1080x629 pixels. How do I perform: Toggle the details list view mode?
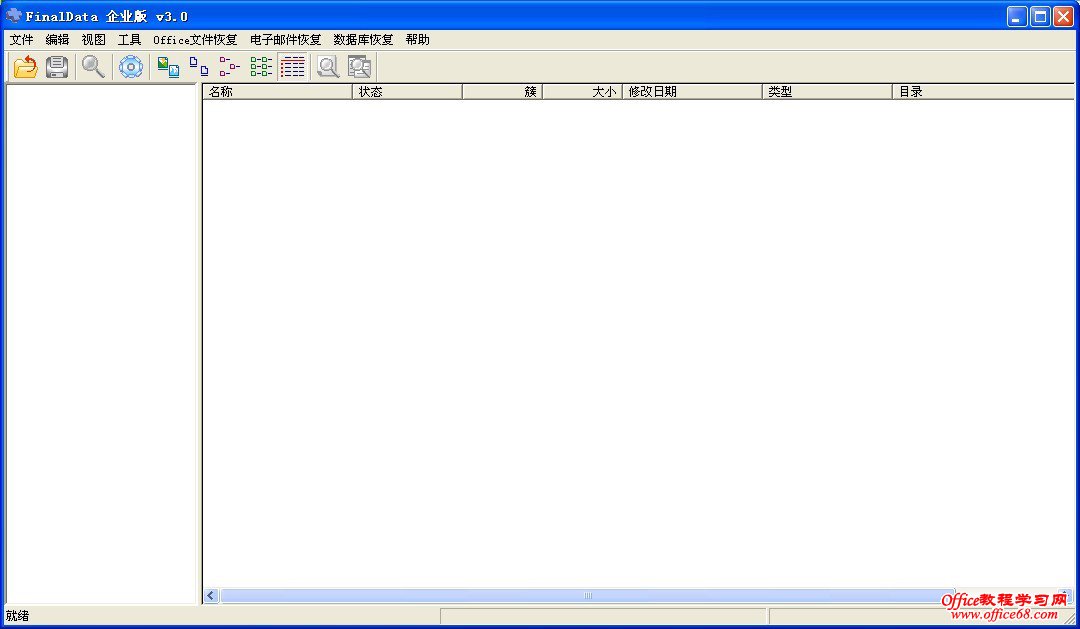[x=292, y=66]
